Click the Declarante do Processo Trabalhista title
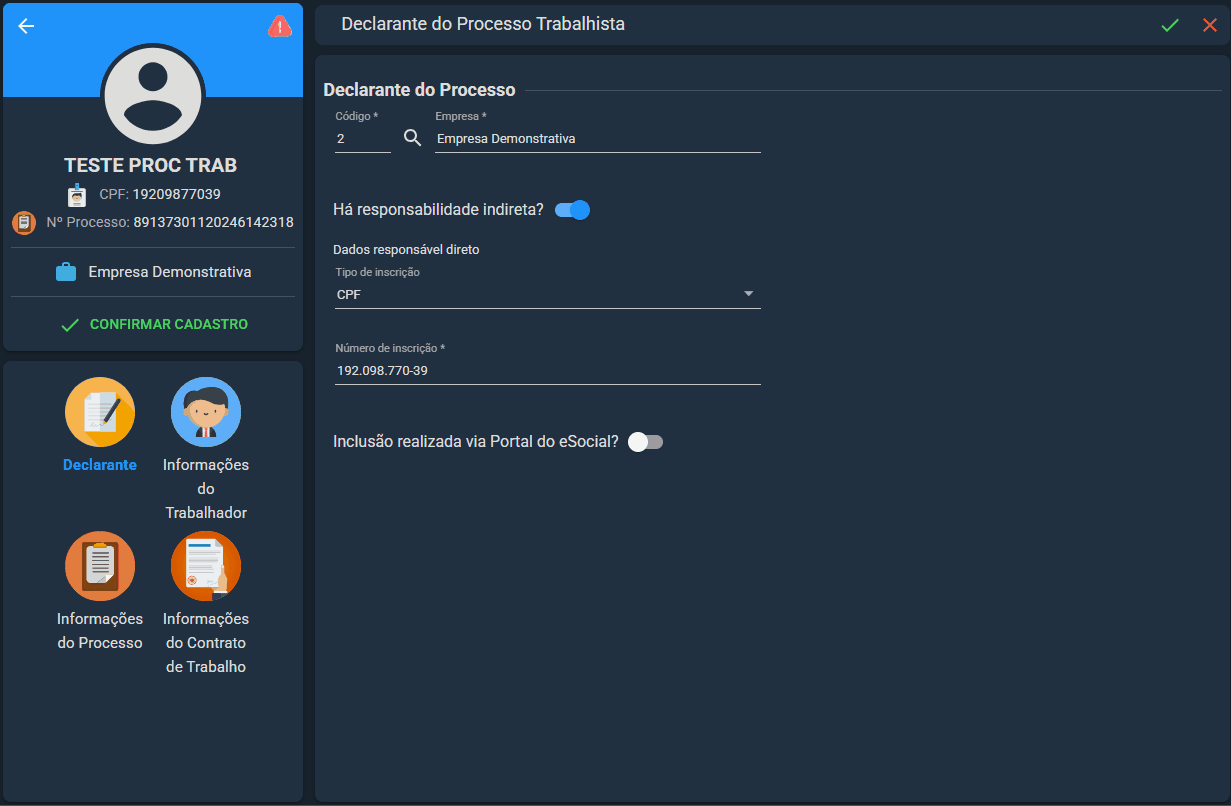This screenshot has width=1231, height=806. click(483, 24)
